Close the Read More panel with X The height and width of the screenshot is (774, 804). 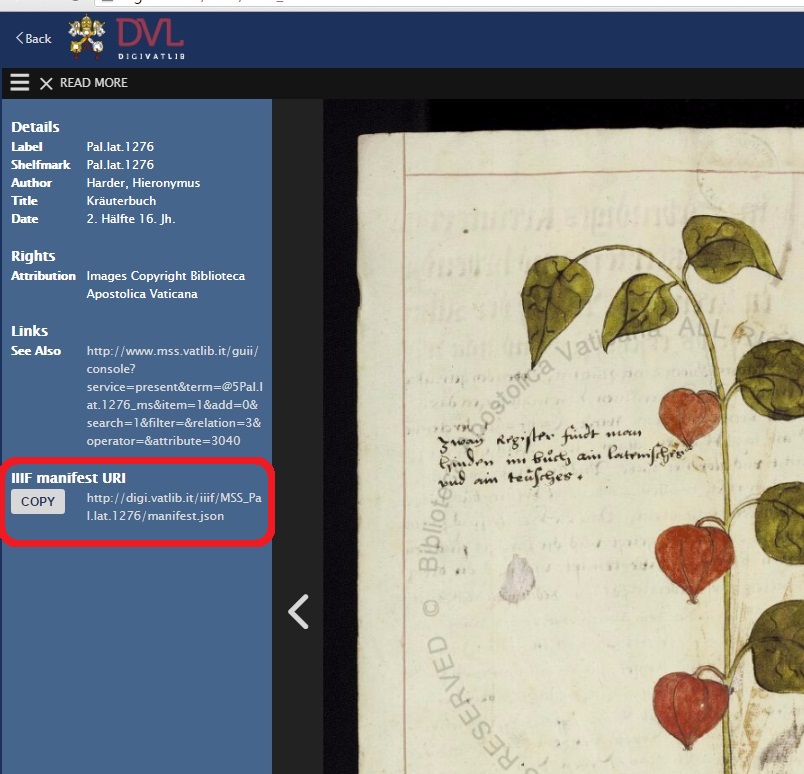coord(46,83)
